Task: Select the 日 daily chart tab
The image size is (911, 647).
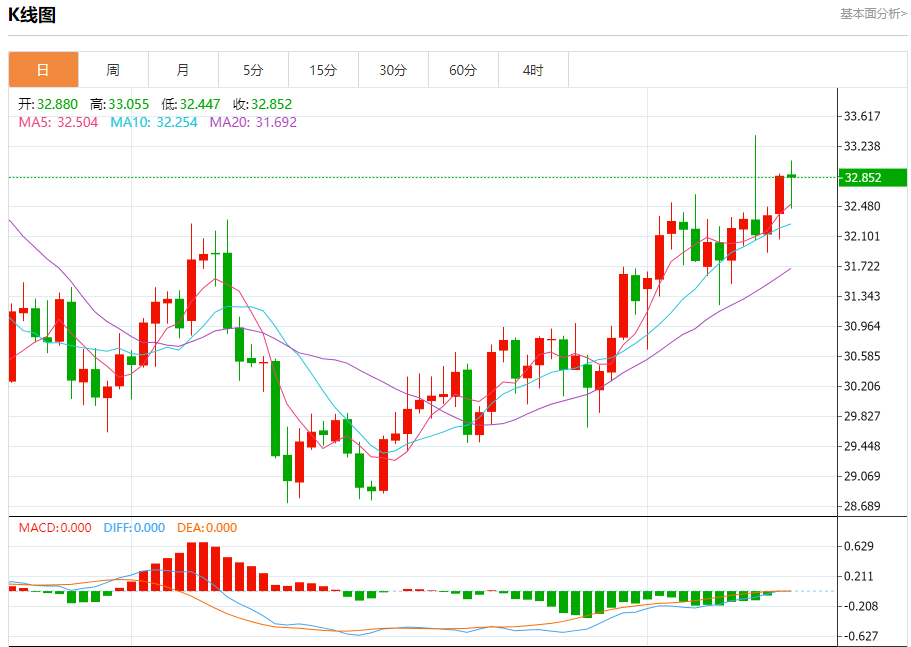Action: click(x=43, y=70)
